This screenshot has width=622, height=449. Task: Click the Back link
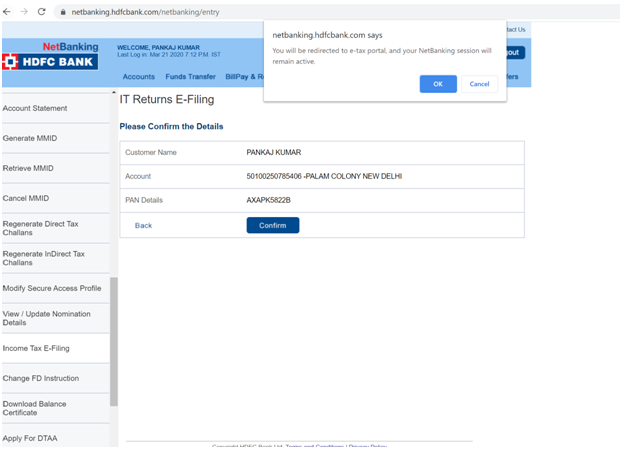[143, 225]
